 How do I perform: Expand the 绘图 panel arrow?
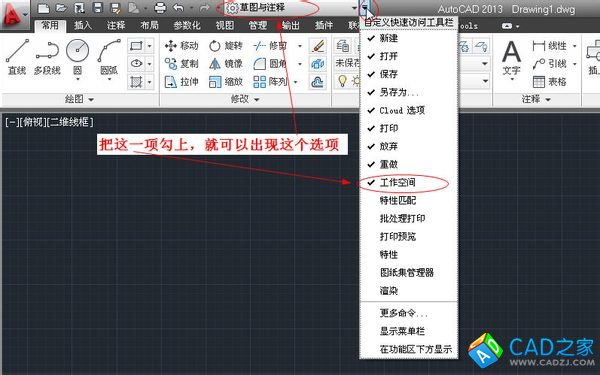tap(91, 99)
